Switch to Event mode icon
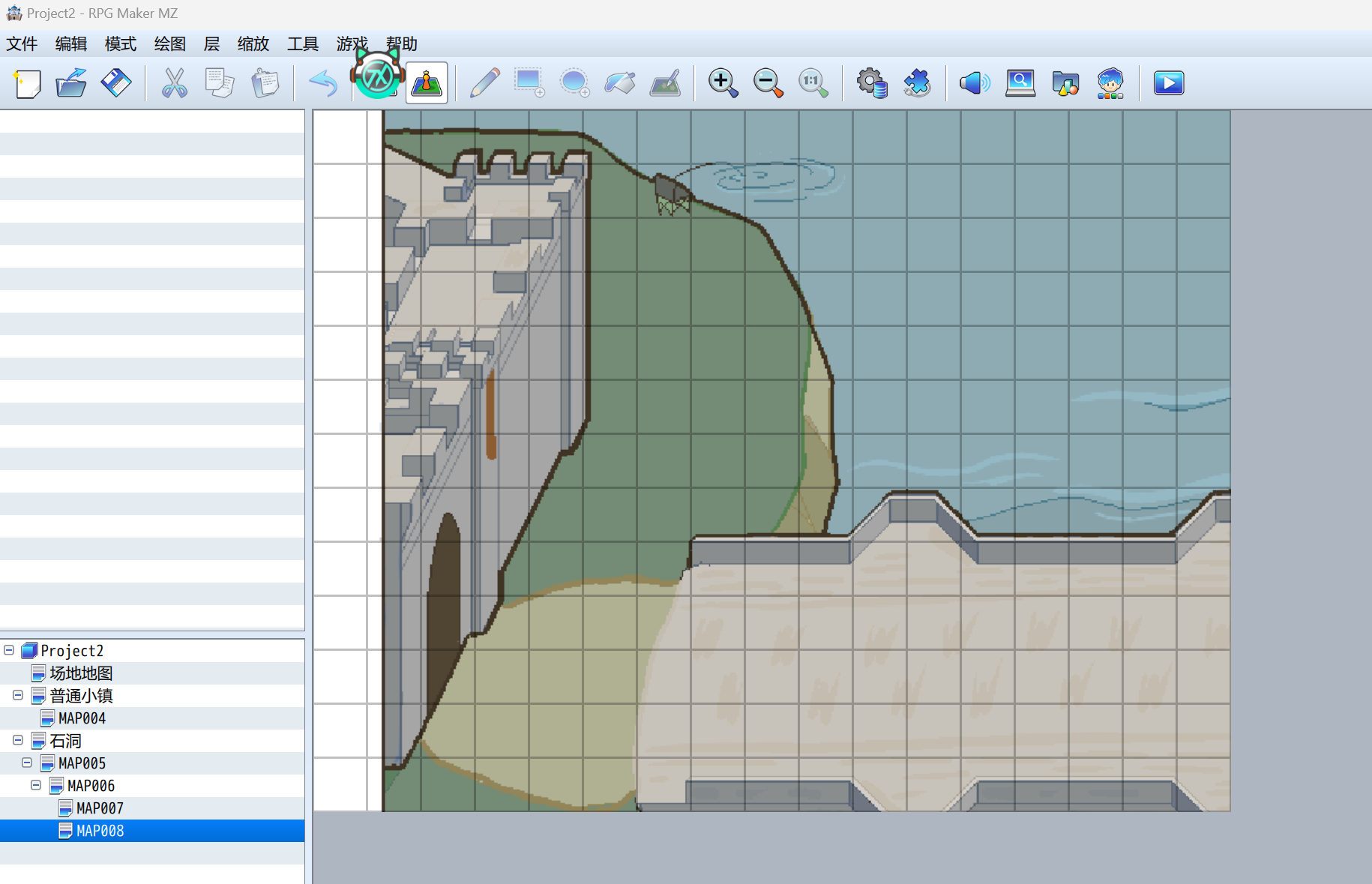 tap(427, 83)
